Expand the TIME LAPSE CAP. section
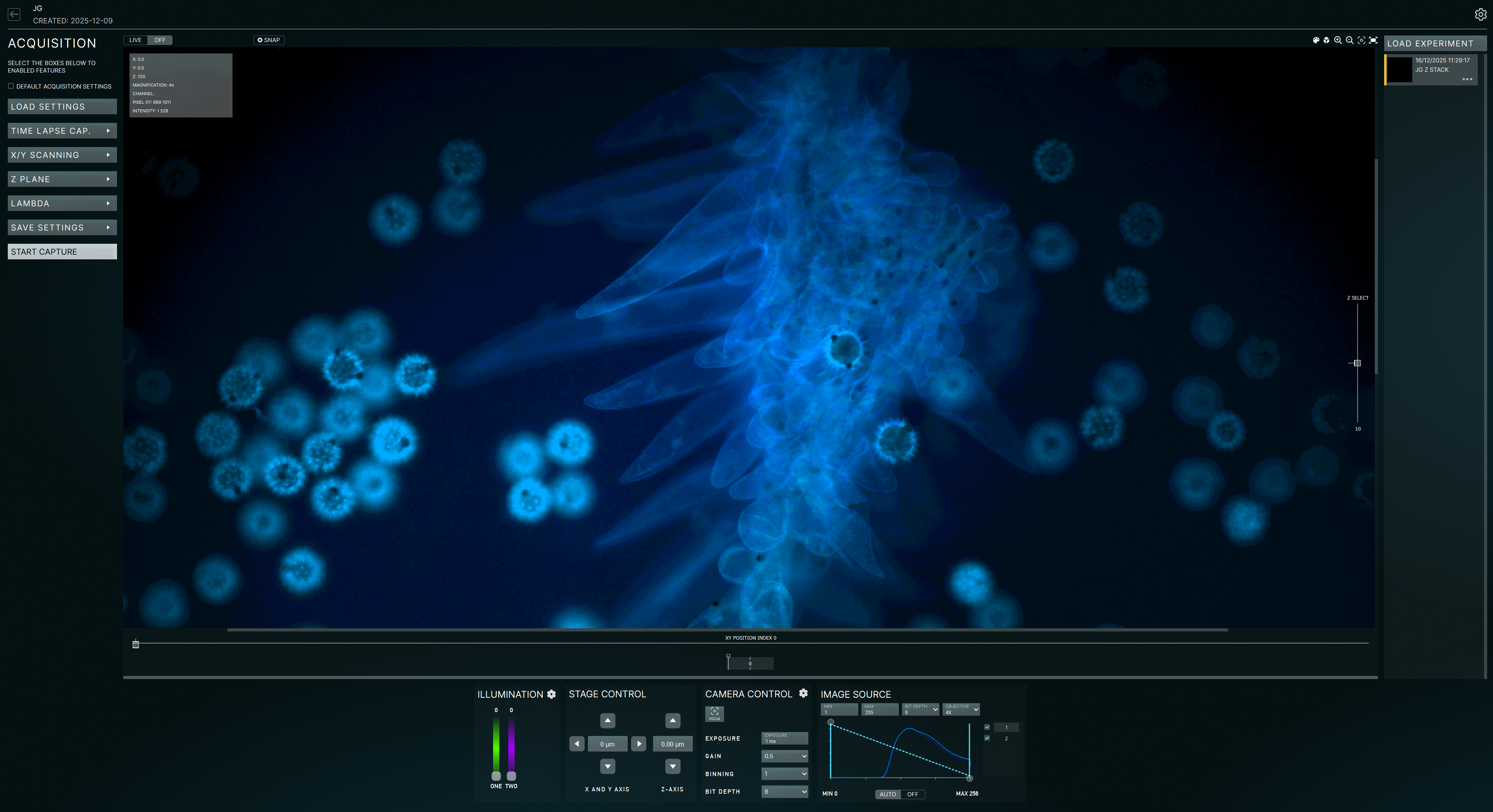The image size is (1493, 812). (61, 130)
